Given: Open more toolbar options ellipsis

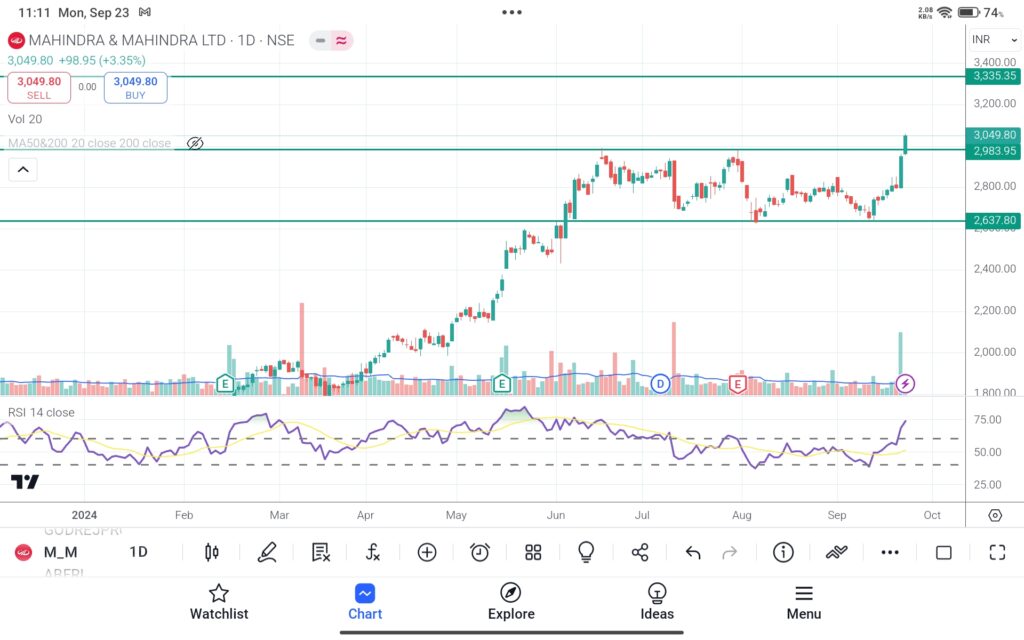Looking at the screenshot, I should 890,552.
